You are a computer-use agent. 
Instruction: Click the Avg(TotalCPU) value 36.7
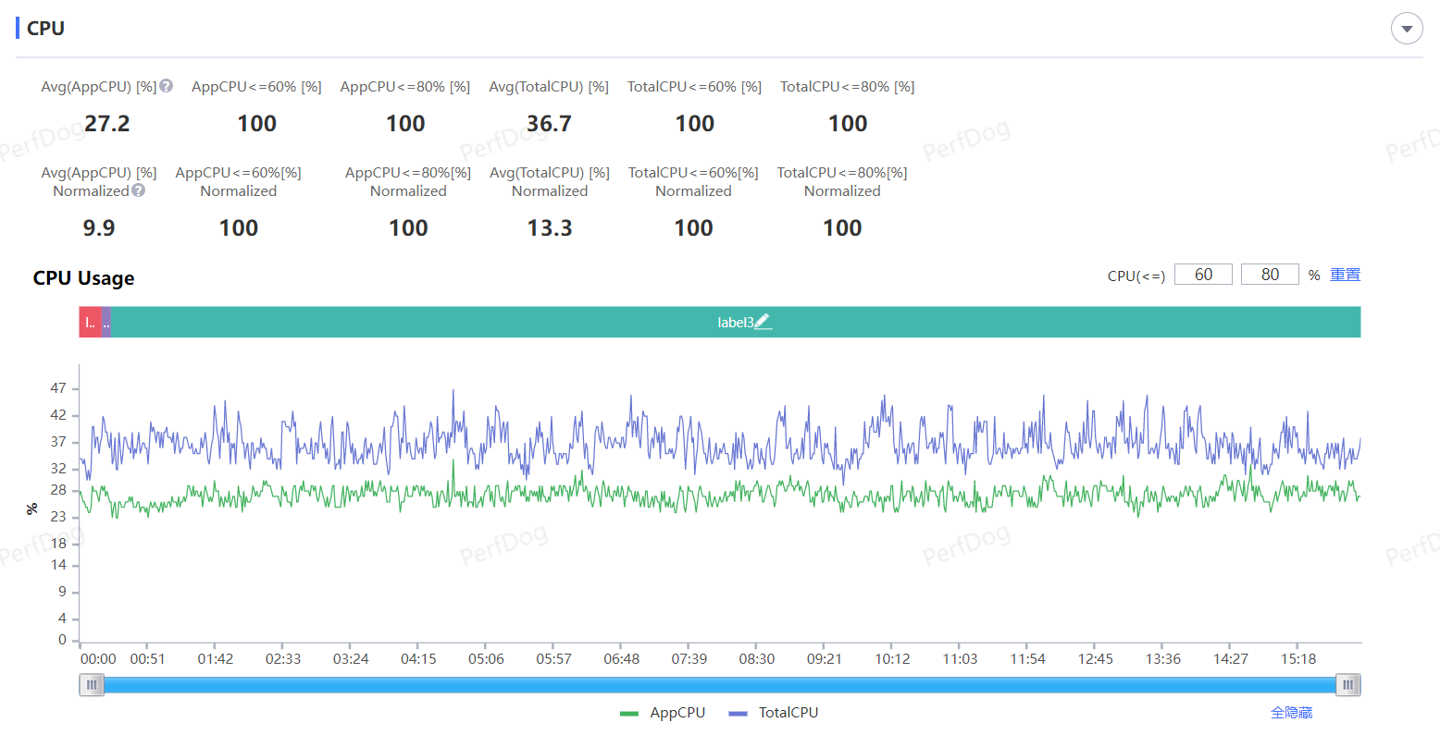549,123
